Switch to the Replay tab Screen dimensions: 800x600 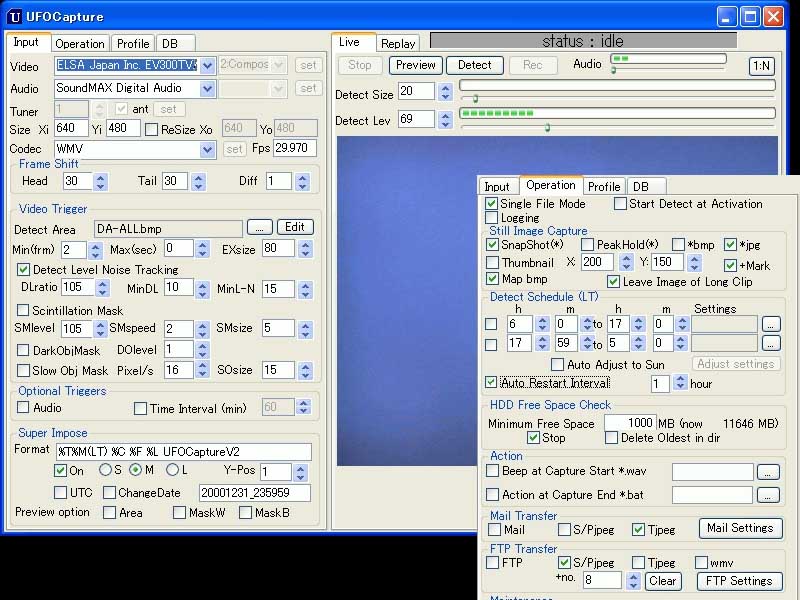[398, 43]
